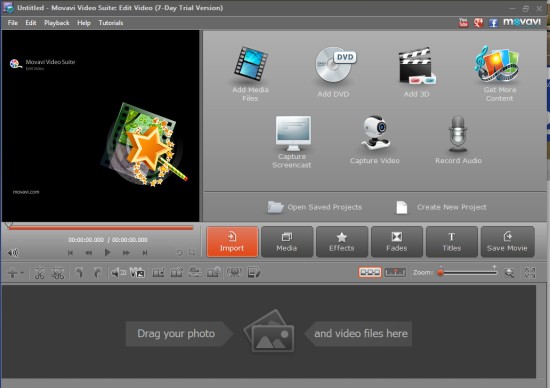The image size is (550, 388).
Task: Fast forward the preview playback
Action: coord(126,253)
